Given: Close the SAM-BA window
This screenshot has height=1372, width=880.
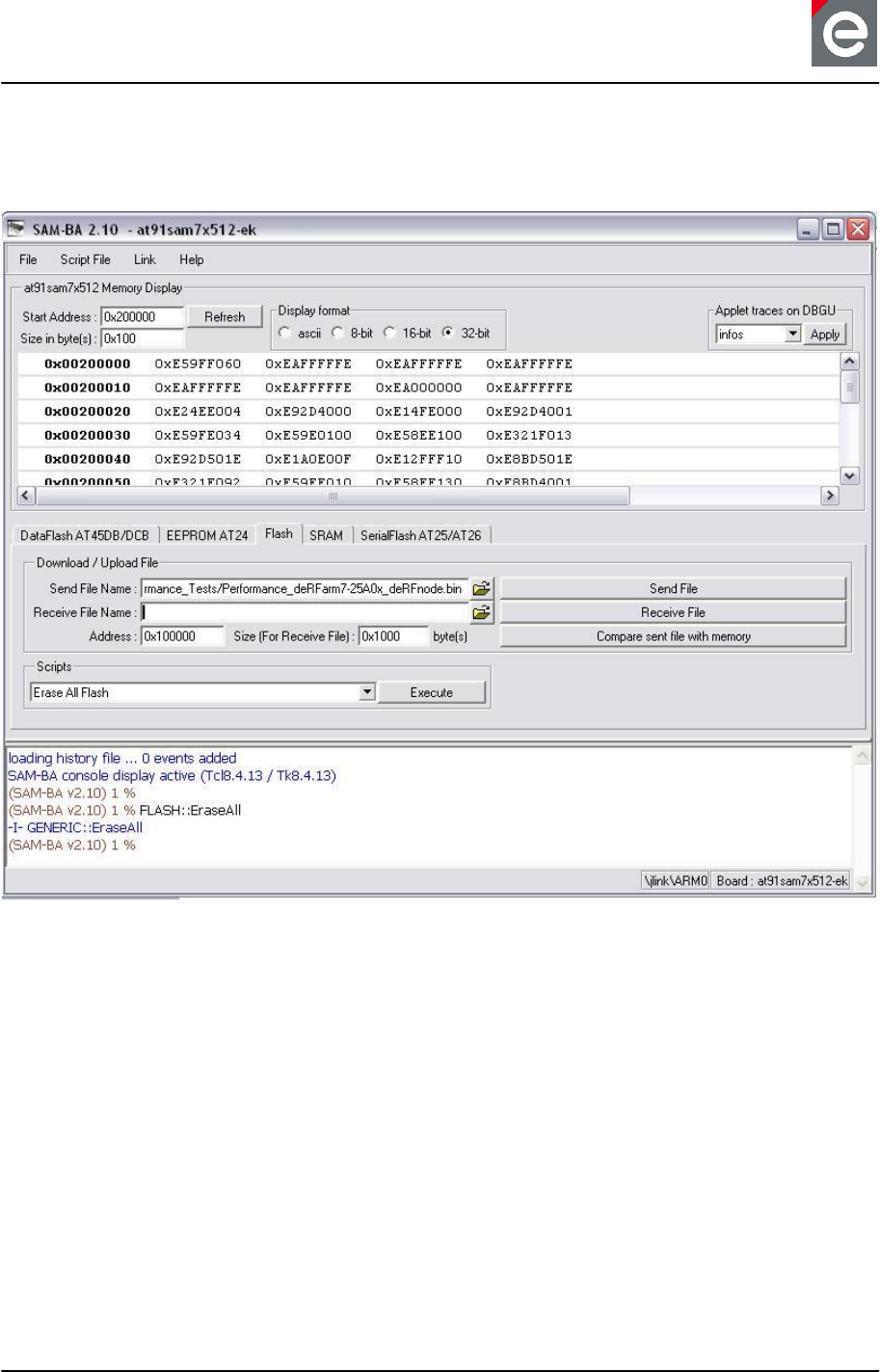Looking at the screenshot, I should point(858,229).
